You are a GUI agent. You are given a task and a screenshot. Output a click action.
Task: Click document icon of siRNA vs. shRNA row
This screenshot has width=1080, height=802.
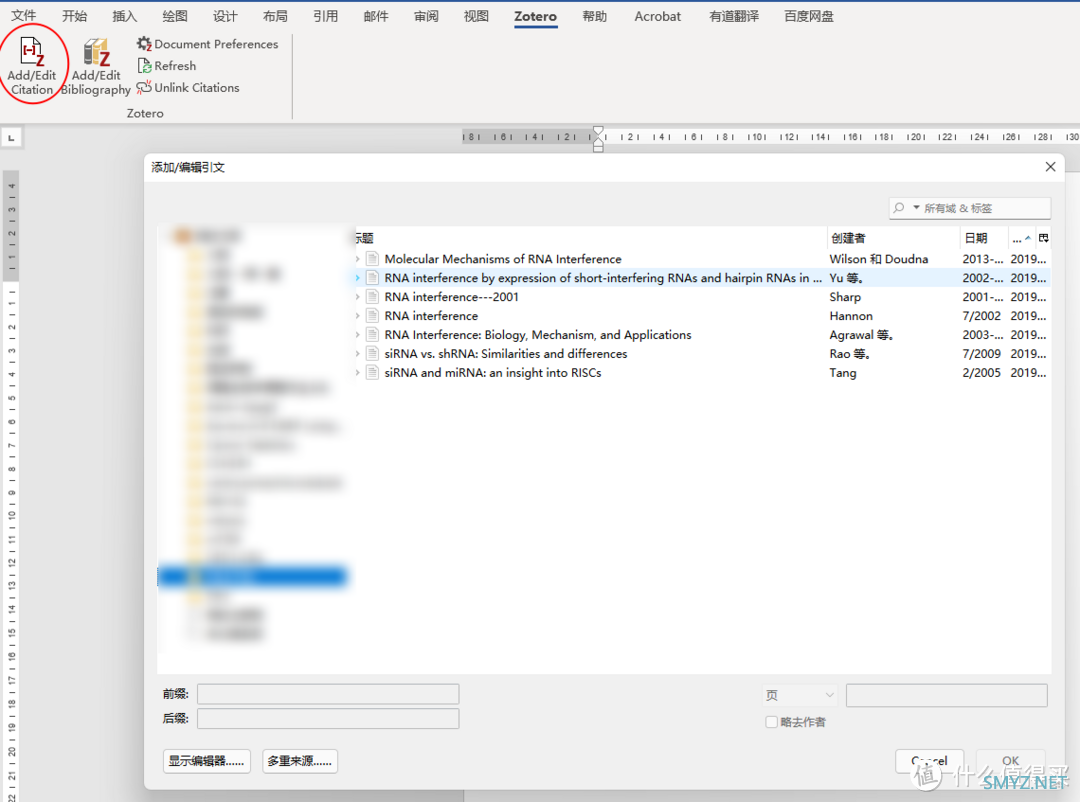pyautogui.click(x=372, y=353)
